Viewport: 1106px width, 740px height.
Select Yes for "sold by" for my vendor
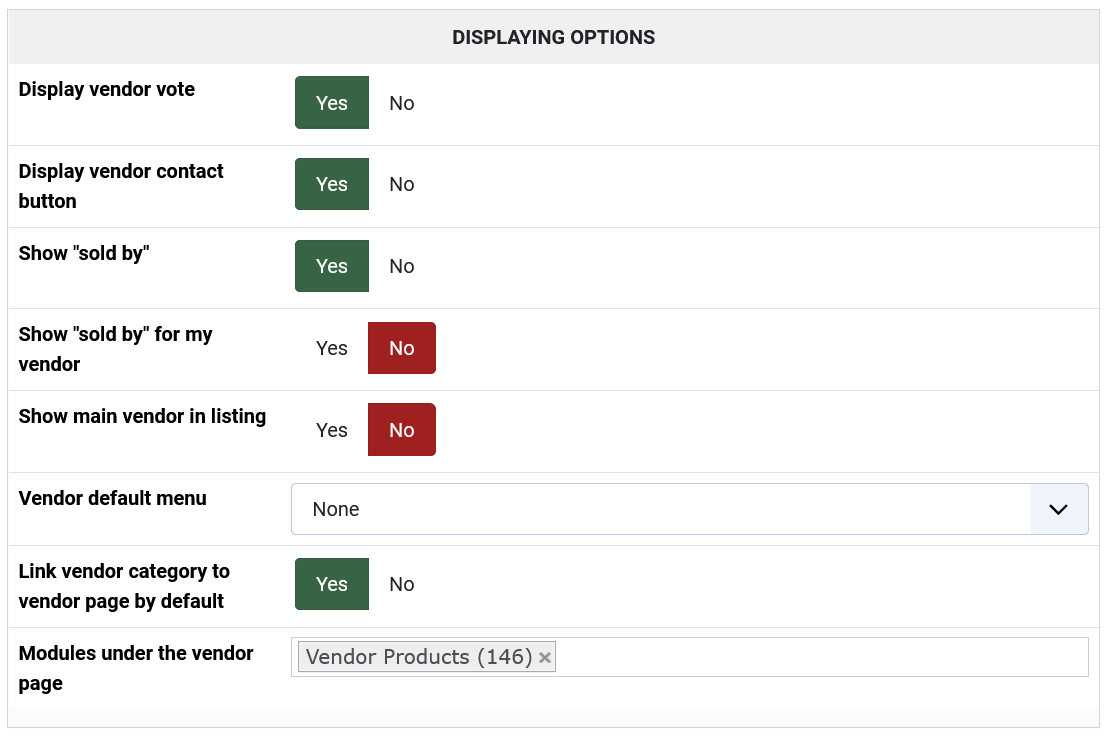332,348
